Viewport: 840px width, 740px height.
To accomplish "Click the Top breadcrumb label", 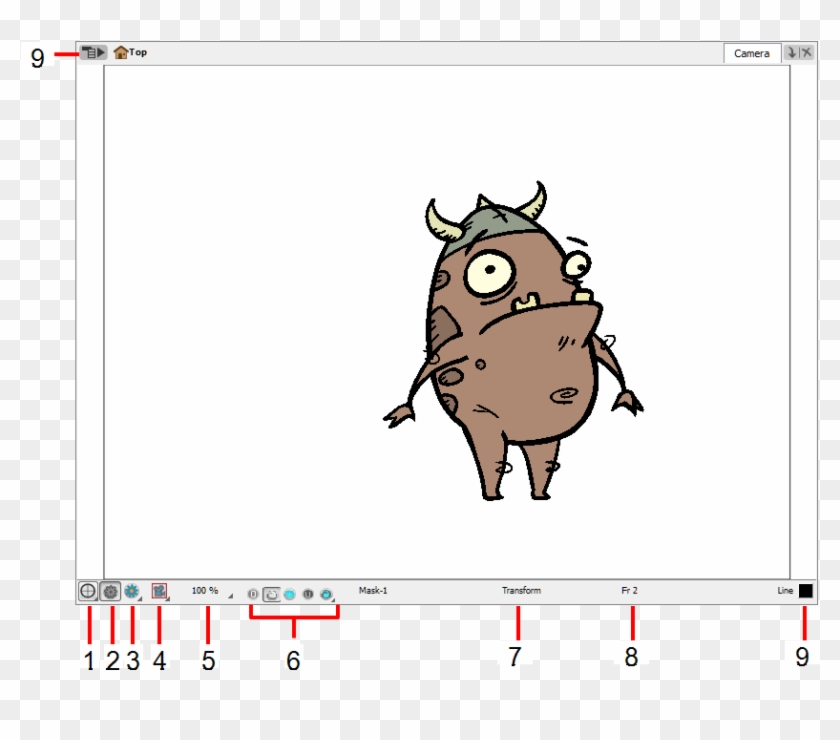I will 138,52.
